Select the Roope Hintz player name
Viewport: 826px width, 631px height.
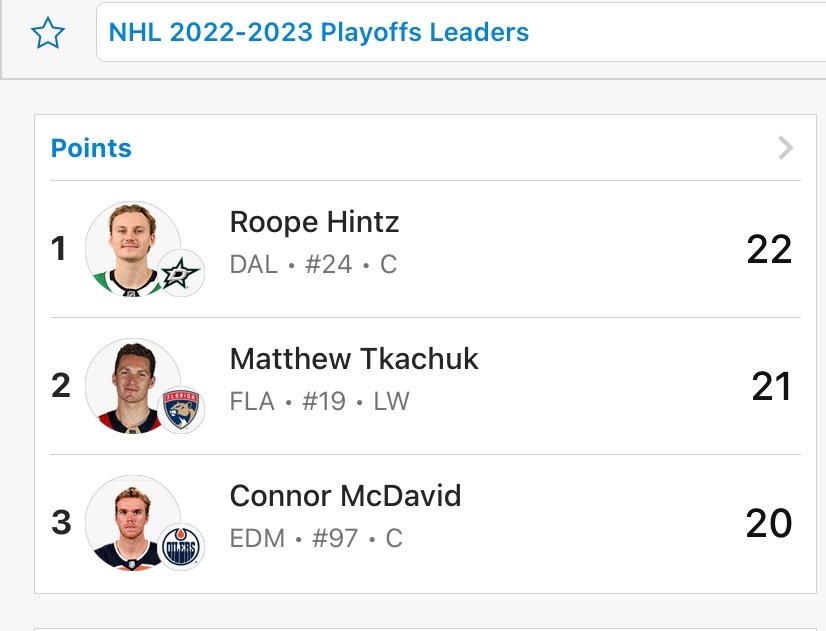click(314, 221)
